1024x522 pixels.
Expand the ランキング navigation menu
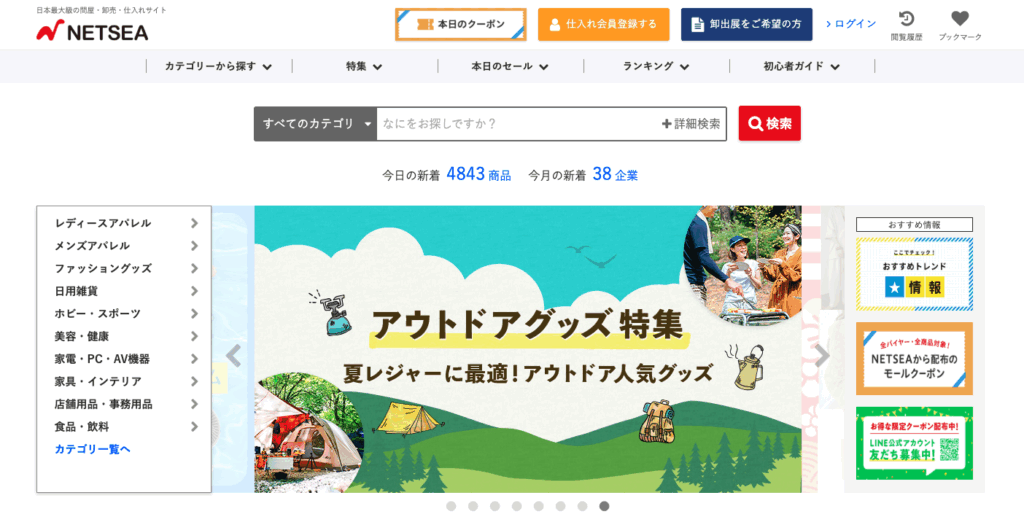(x=656, y=66)
